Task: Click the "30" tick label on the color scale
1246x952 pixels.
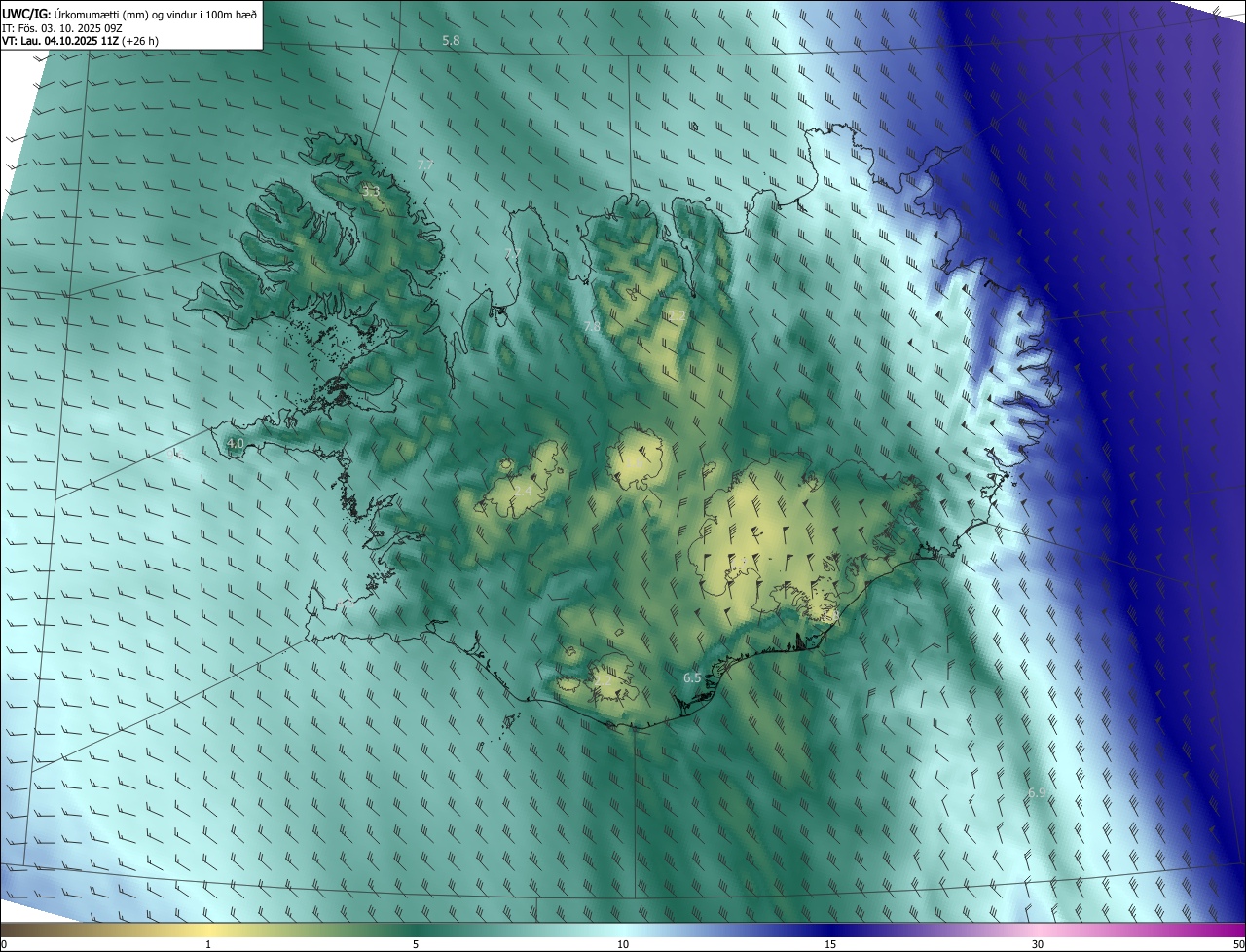Action: pos(1038,945)
